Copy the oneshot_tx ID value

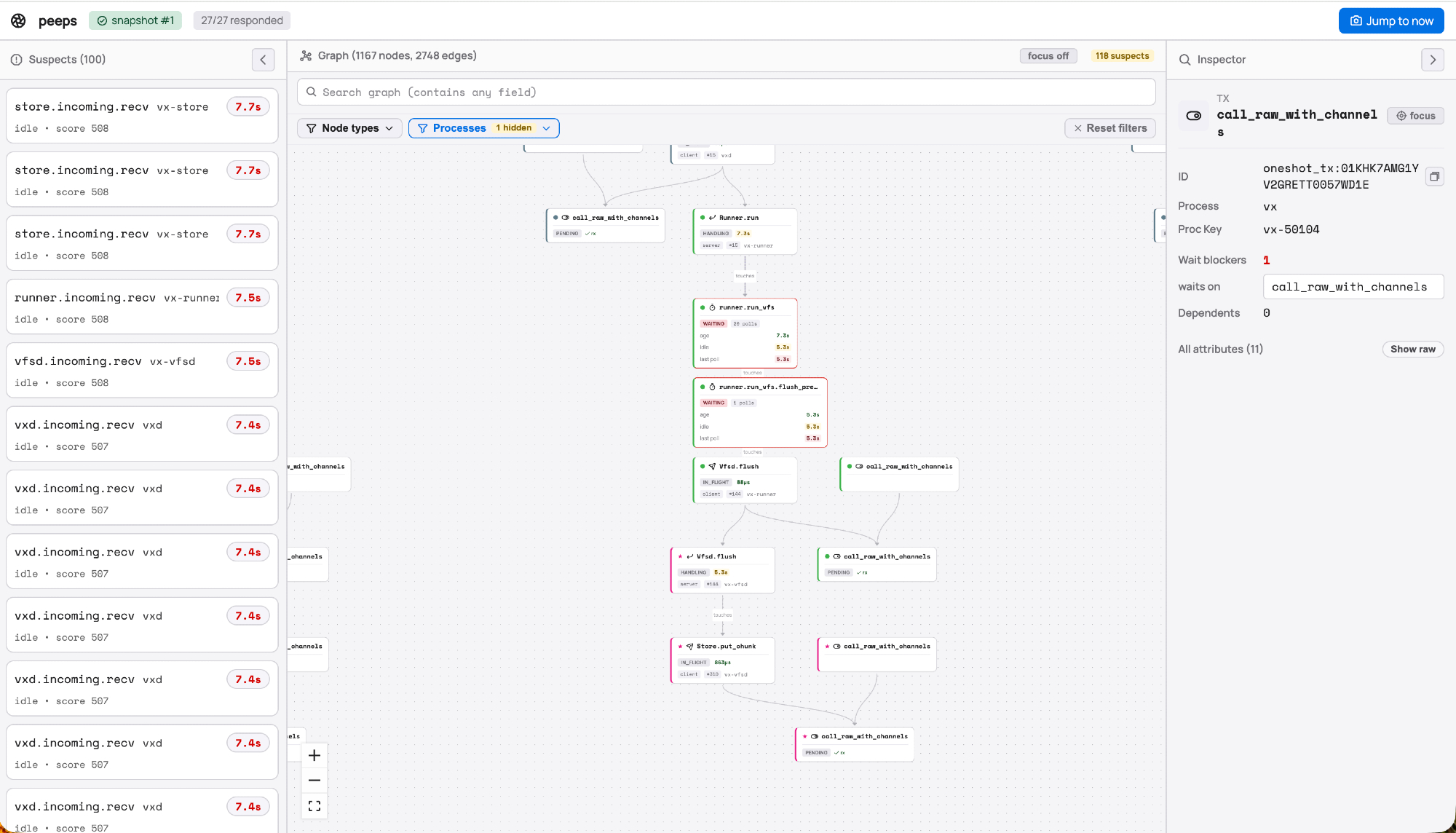[x=1434, y=176]
